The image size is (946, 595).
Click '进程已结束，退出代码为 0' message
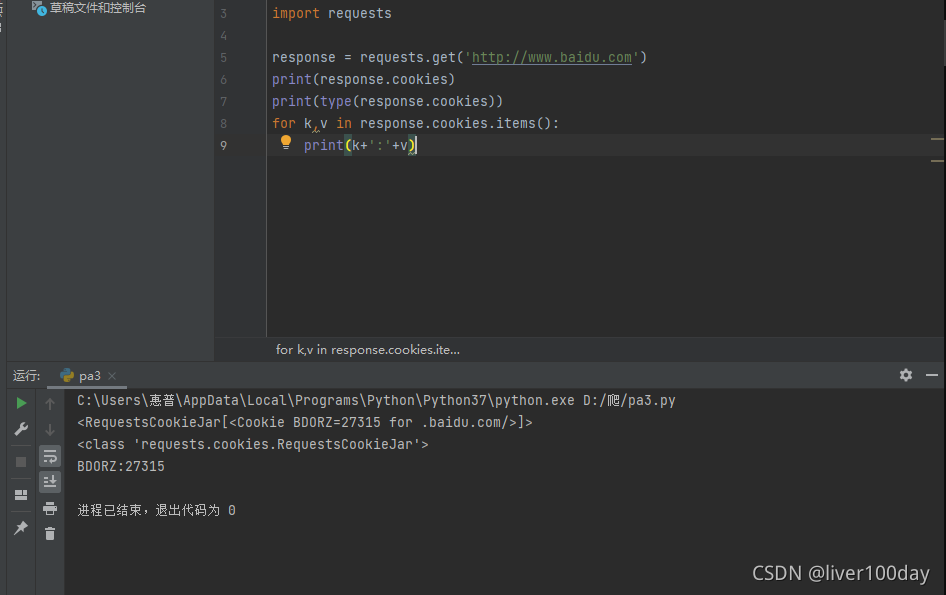[x=156, y=511]
